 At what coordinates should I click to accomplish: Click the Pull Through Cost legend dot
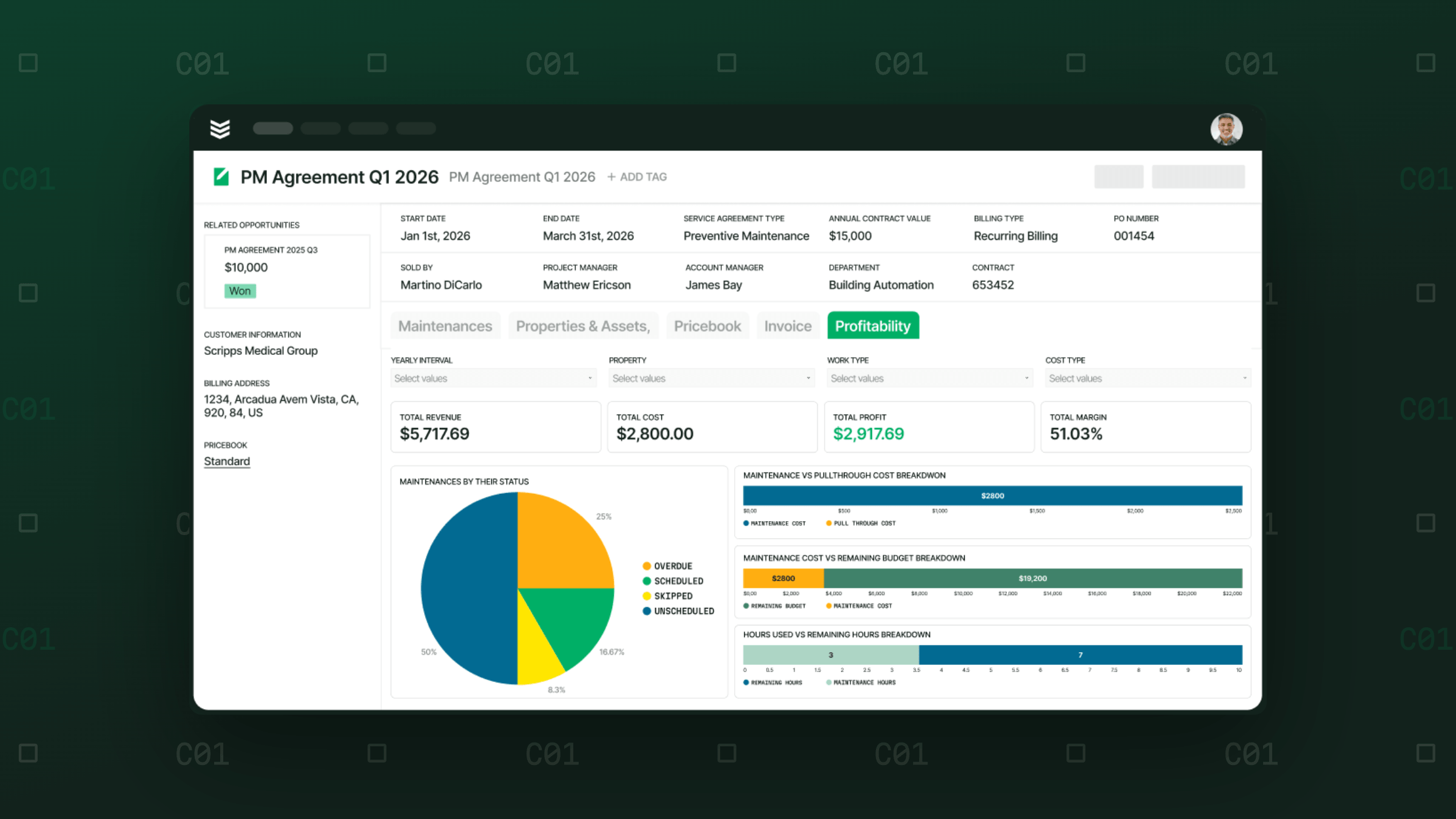[829, 523]
